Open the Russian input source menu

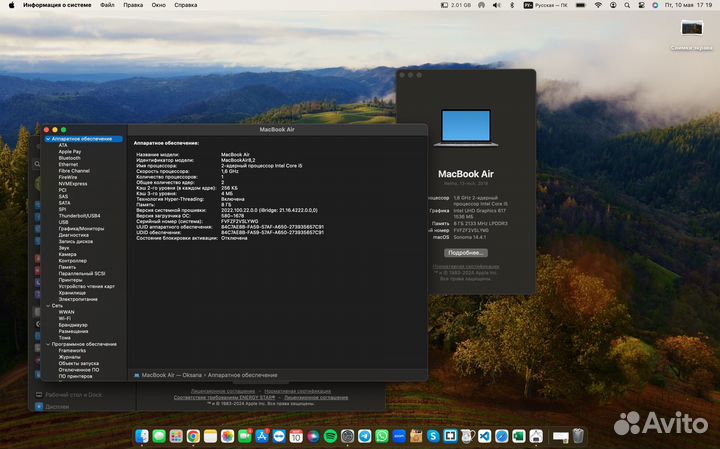(x=546, y=5)
